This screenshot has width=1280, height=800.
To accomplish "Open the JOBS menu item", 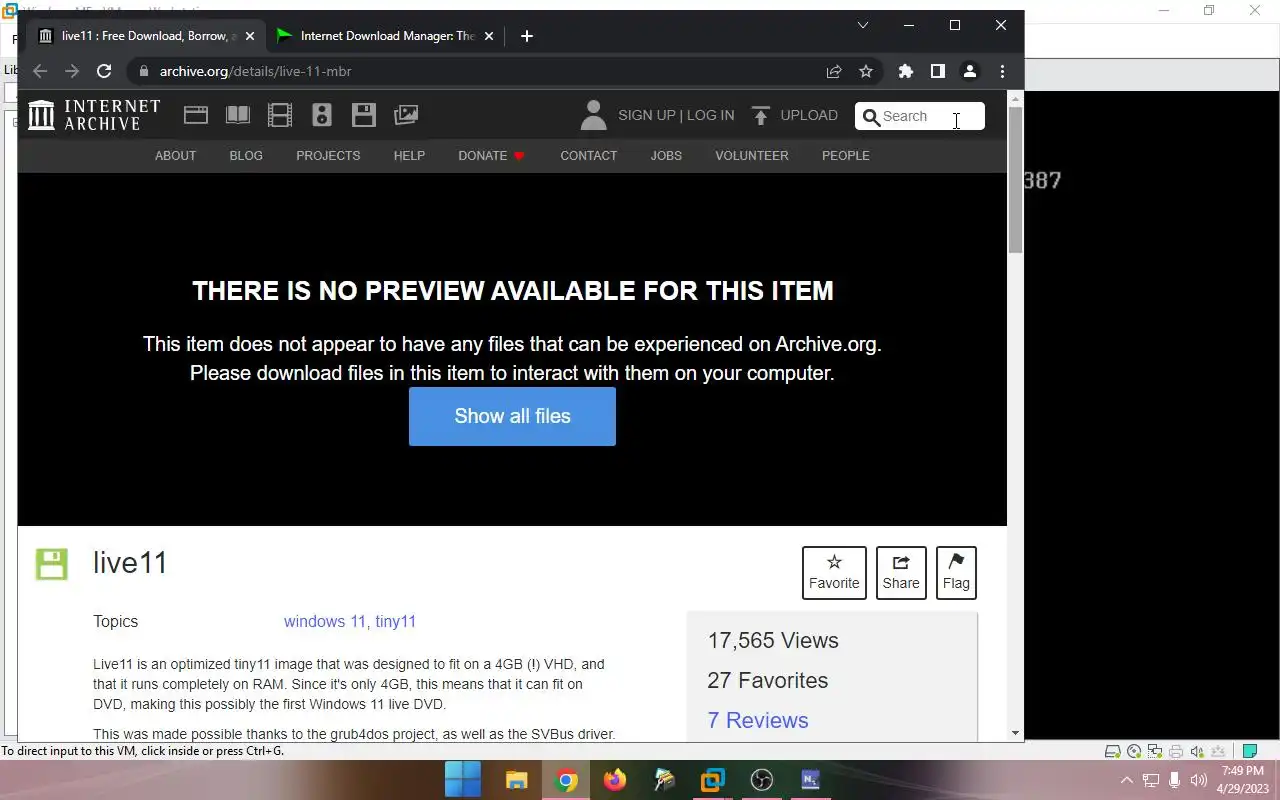I will (666, 155).
